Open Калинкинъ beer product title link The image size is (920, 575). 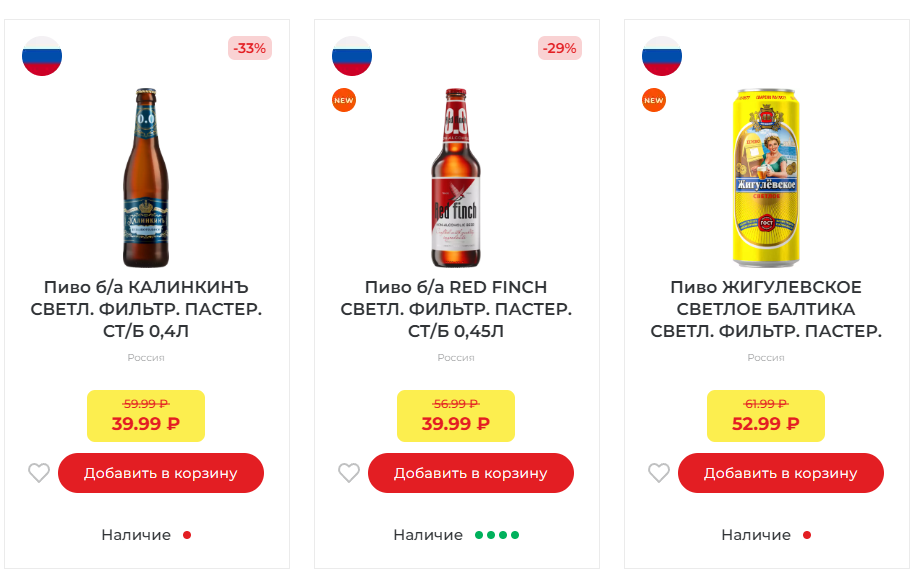[146, 309]
